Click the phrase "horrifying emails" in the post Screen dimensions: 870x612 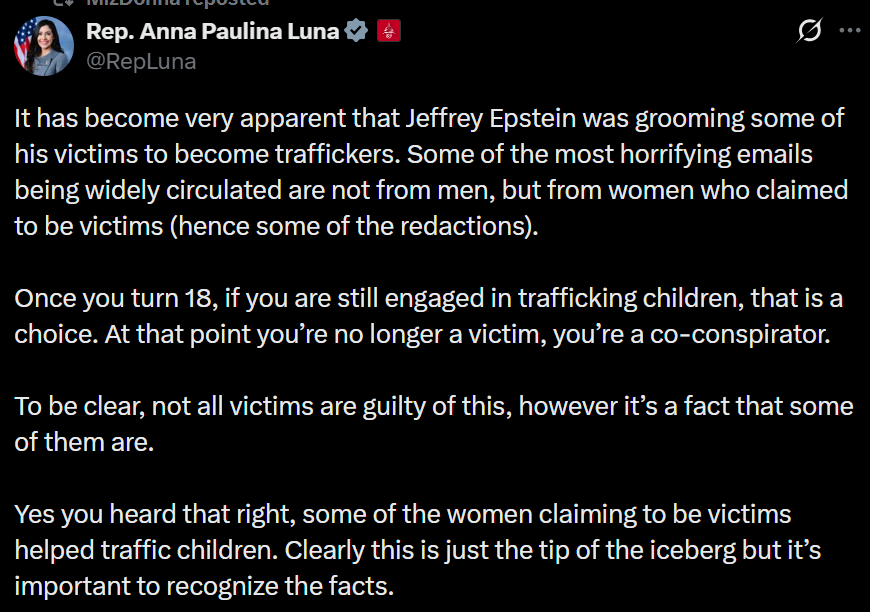[719, 155]
